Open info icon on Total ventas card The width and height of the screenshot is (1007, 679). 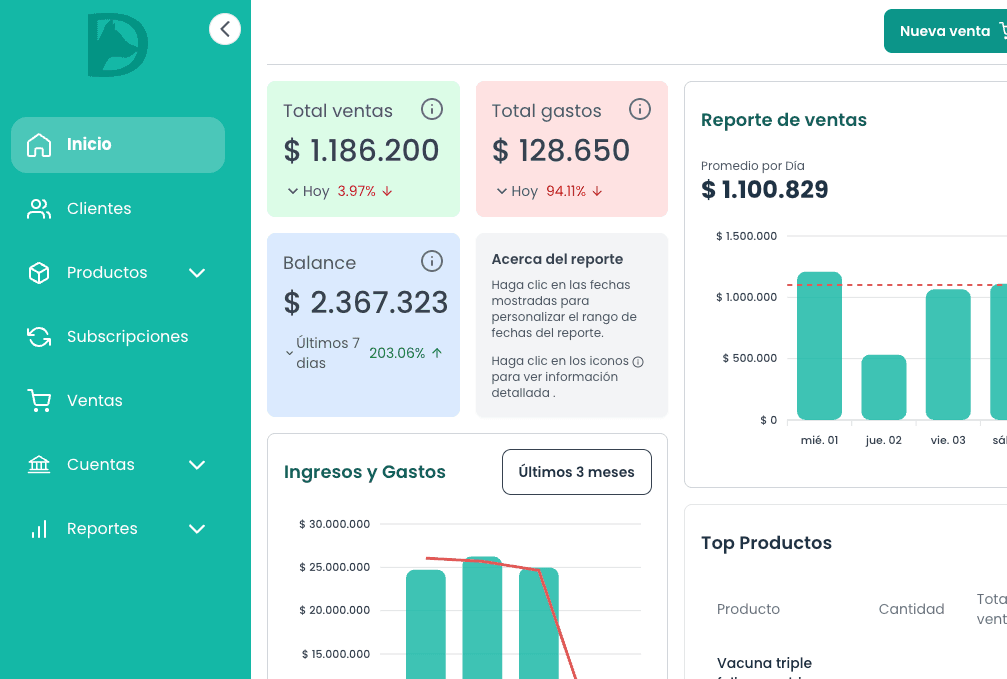pos(431,109)
